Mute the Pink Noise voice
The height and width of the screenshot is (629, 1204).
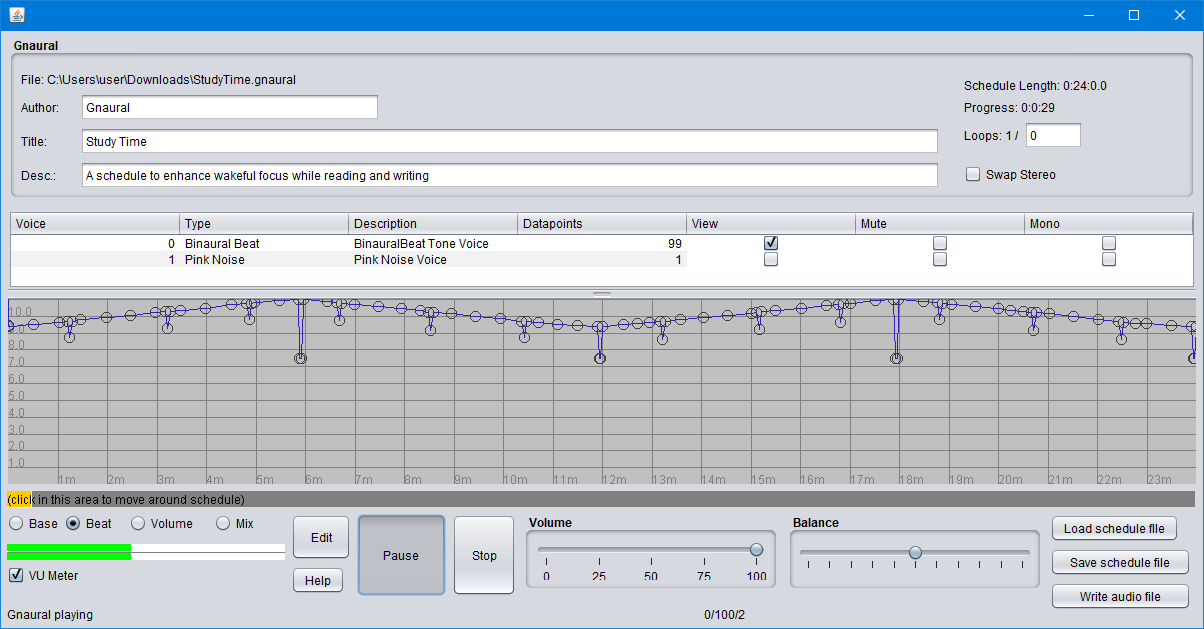940,260
